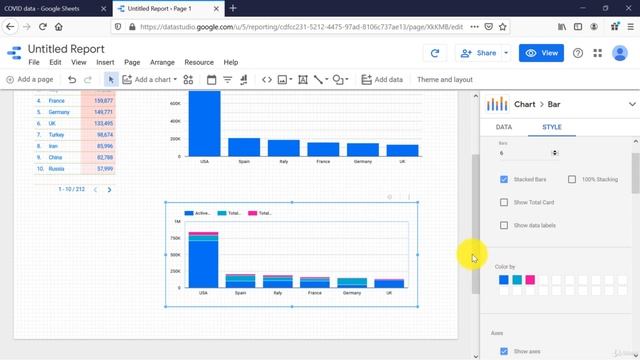This screenshot has height=360, width=640.
Task: Undo the last action
Action: click(72, 80)
